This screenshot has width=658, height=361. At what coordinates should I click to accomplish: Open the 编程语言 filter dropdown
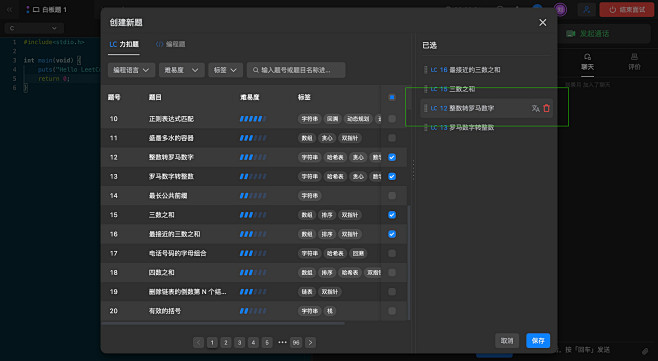pos(131,70)
